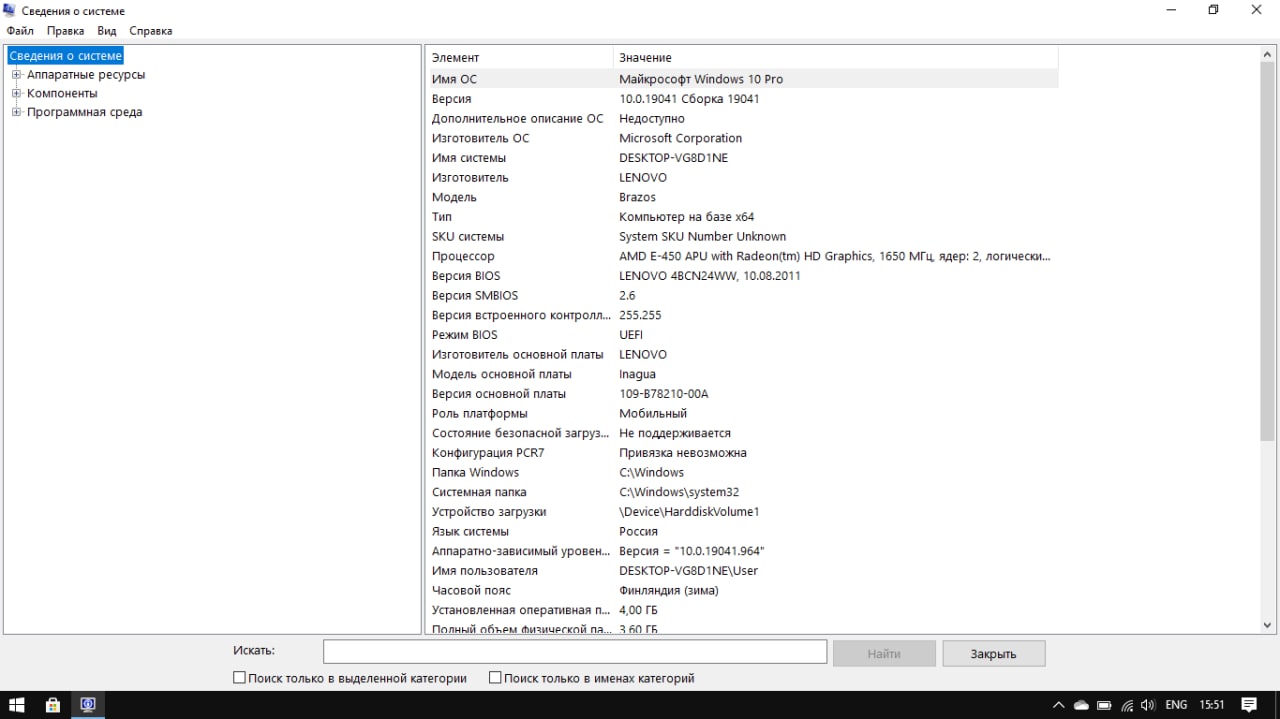Screen dimensions: 1280x719
Task: Select the Дополнительное описание ОС row
Action: pos(742,118)
